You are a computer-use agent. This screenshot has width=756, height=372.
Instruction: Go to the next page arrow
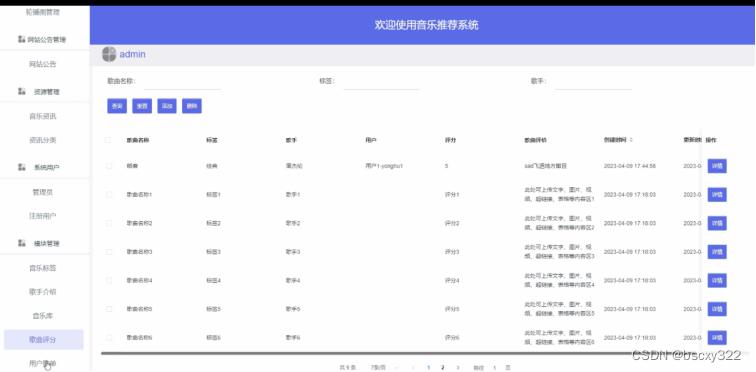(x=458, y=367)
